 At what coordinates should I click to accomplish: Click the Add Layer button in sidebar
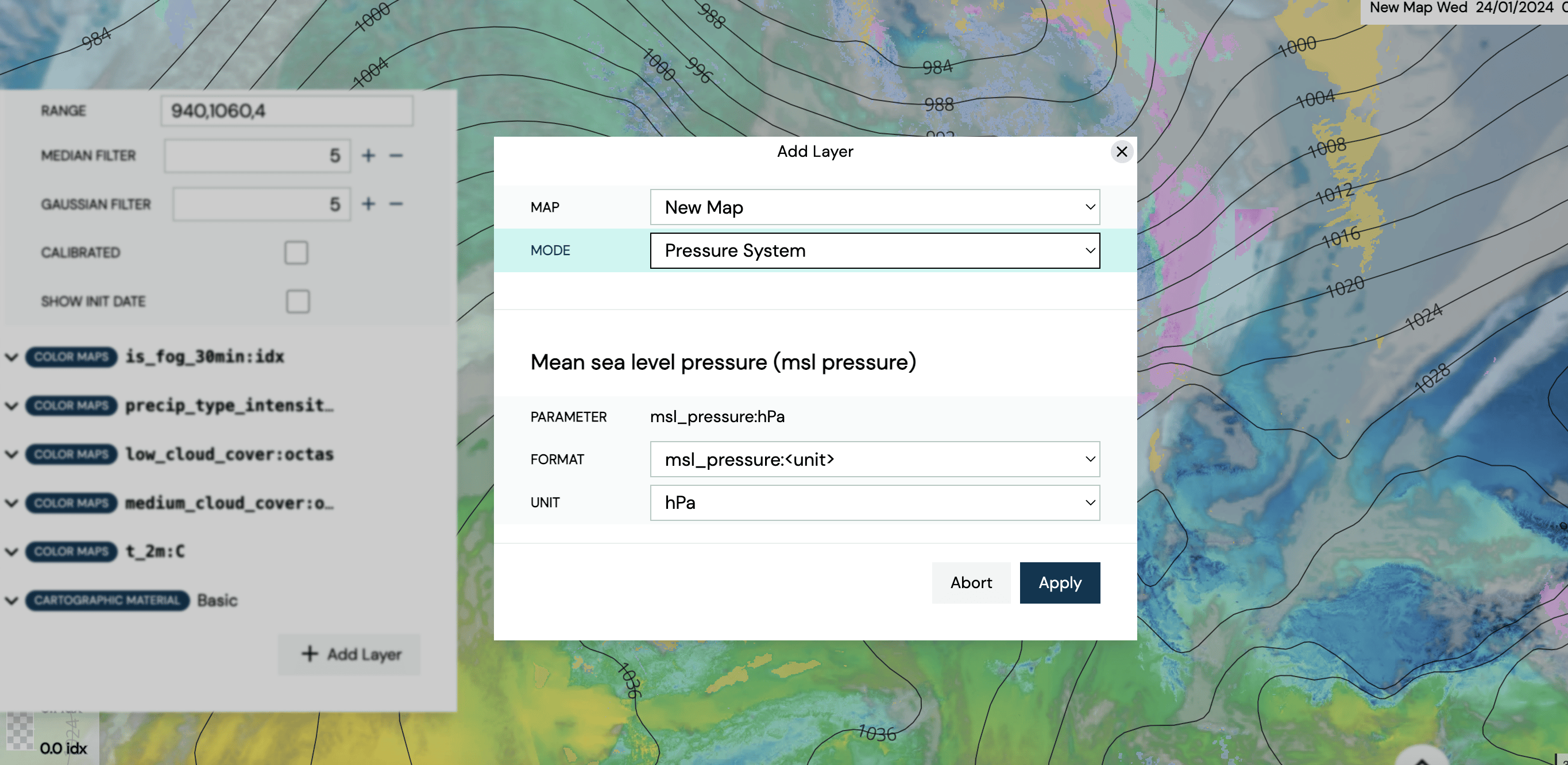[349, 654]
